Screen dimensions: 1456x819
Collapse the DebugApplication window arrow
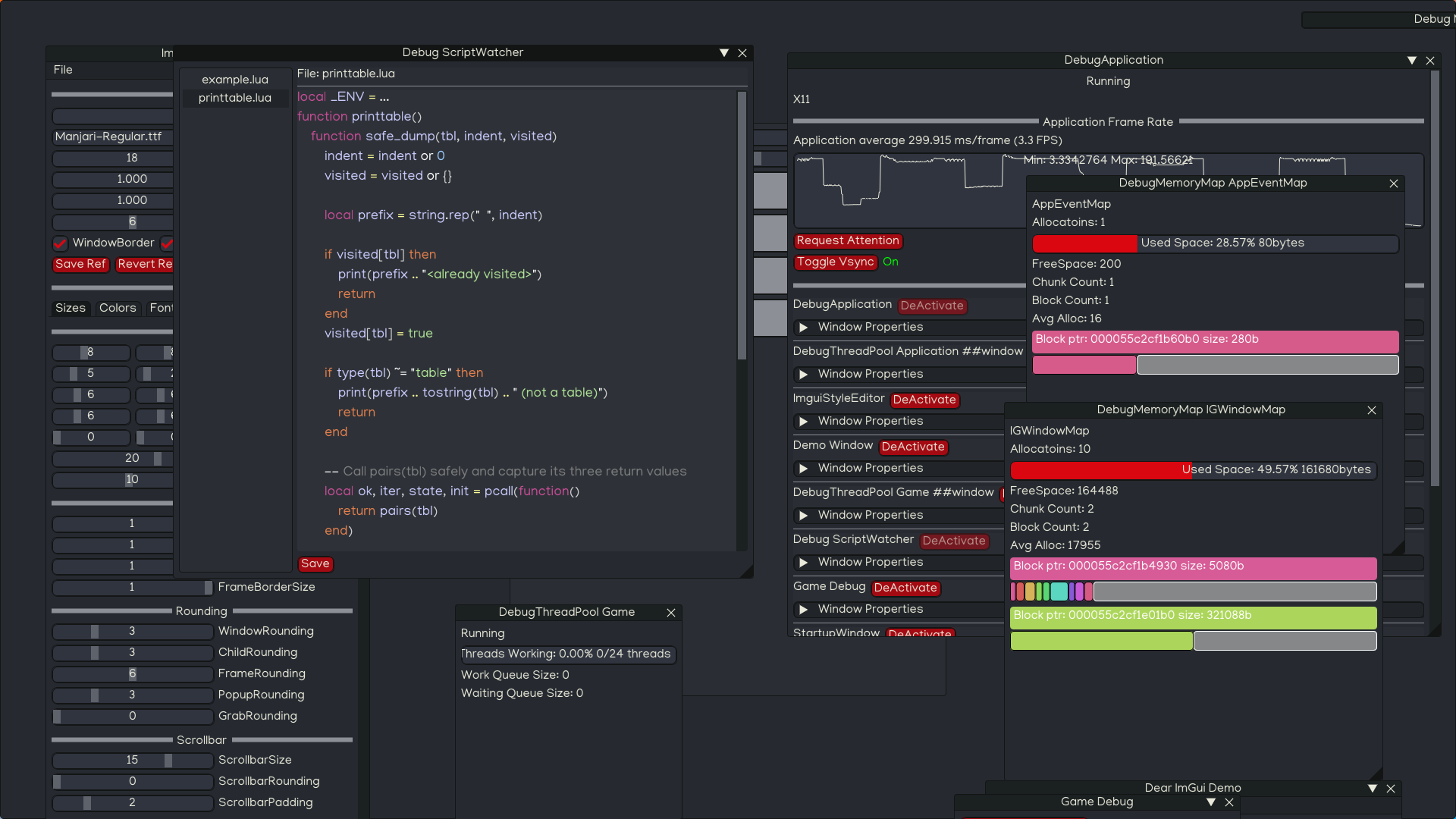tap(1411, 61)
